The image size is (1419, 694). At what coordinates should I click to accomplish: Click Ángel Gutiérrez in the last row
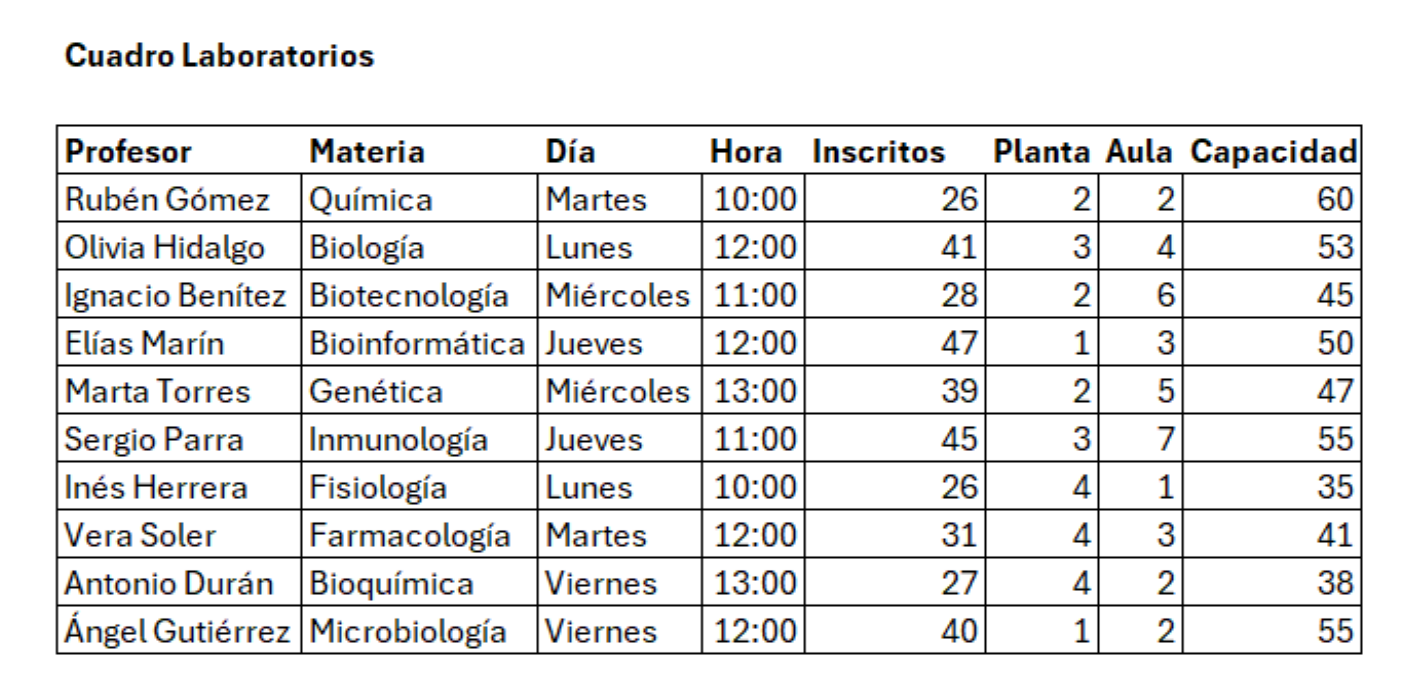(x=178, y=632)
